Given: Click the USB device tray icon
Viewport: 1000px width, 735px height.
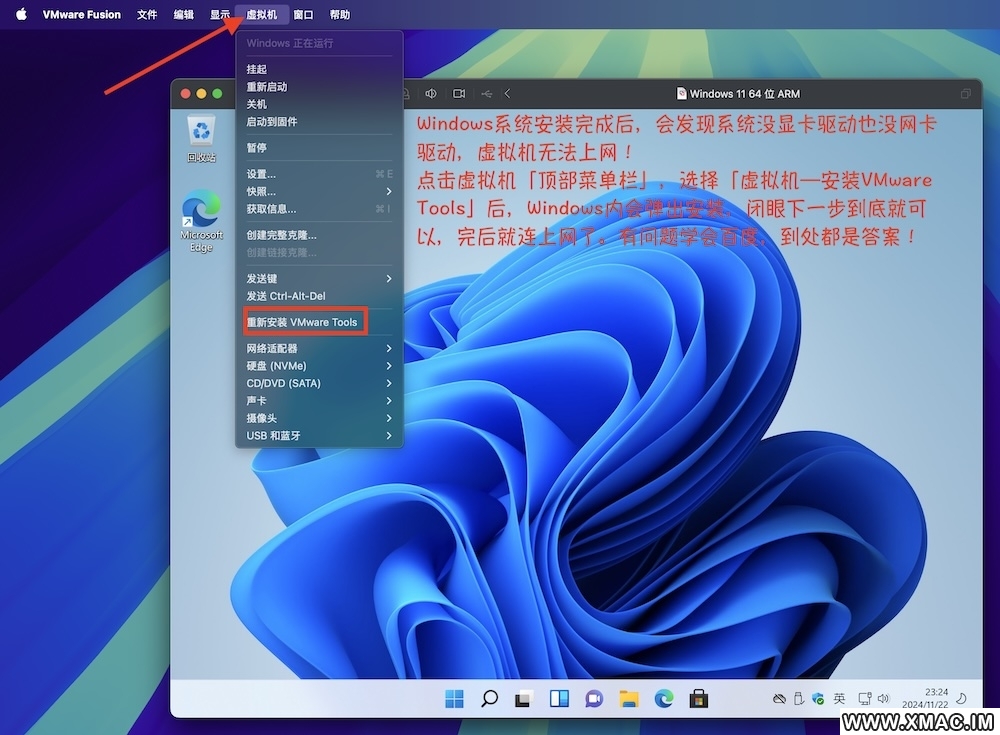Looking at the screenshot, I should pos(798,699).
